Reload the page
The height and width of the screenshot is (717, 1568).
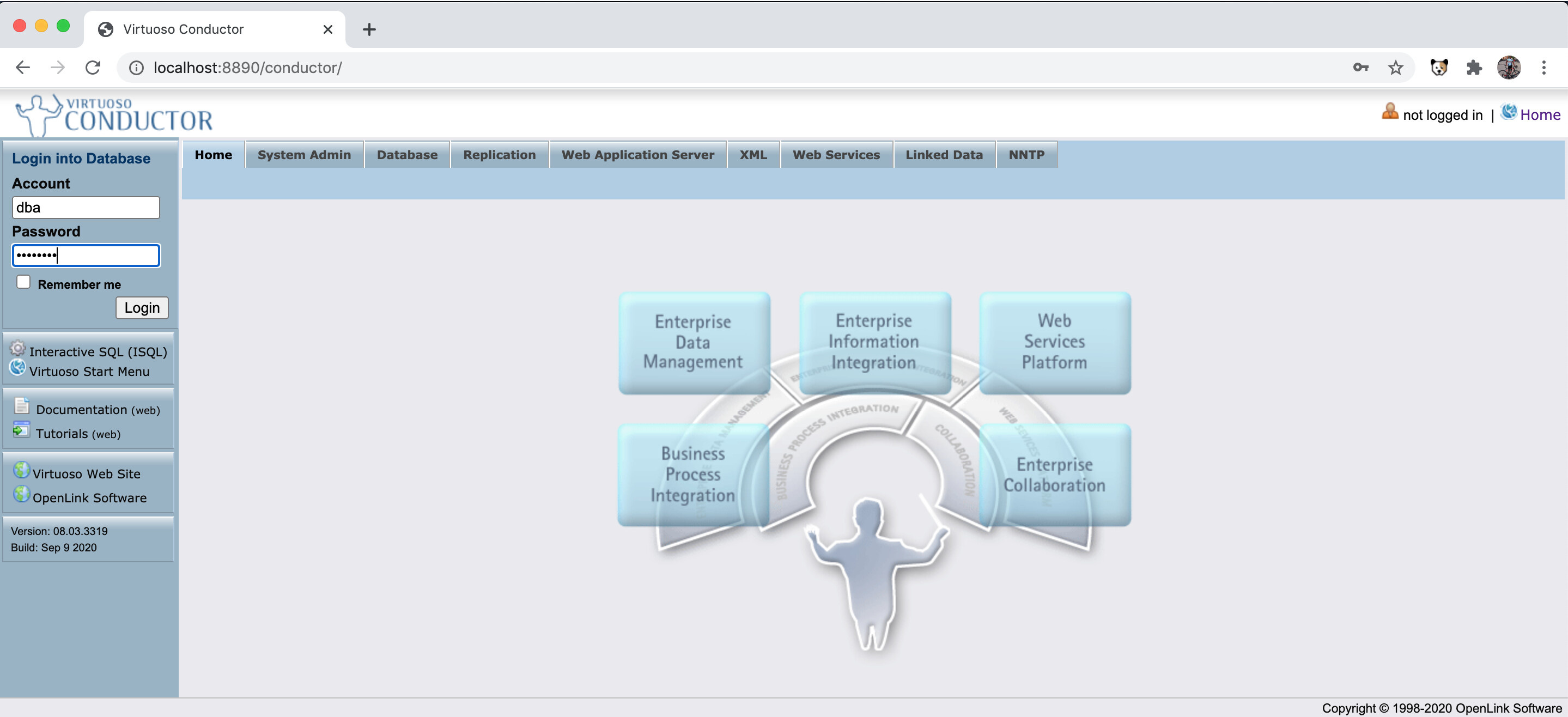coord(93,68)
